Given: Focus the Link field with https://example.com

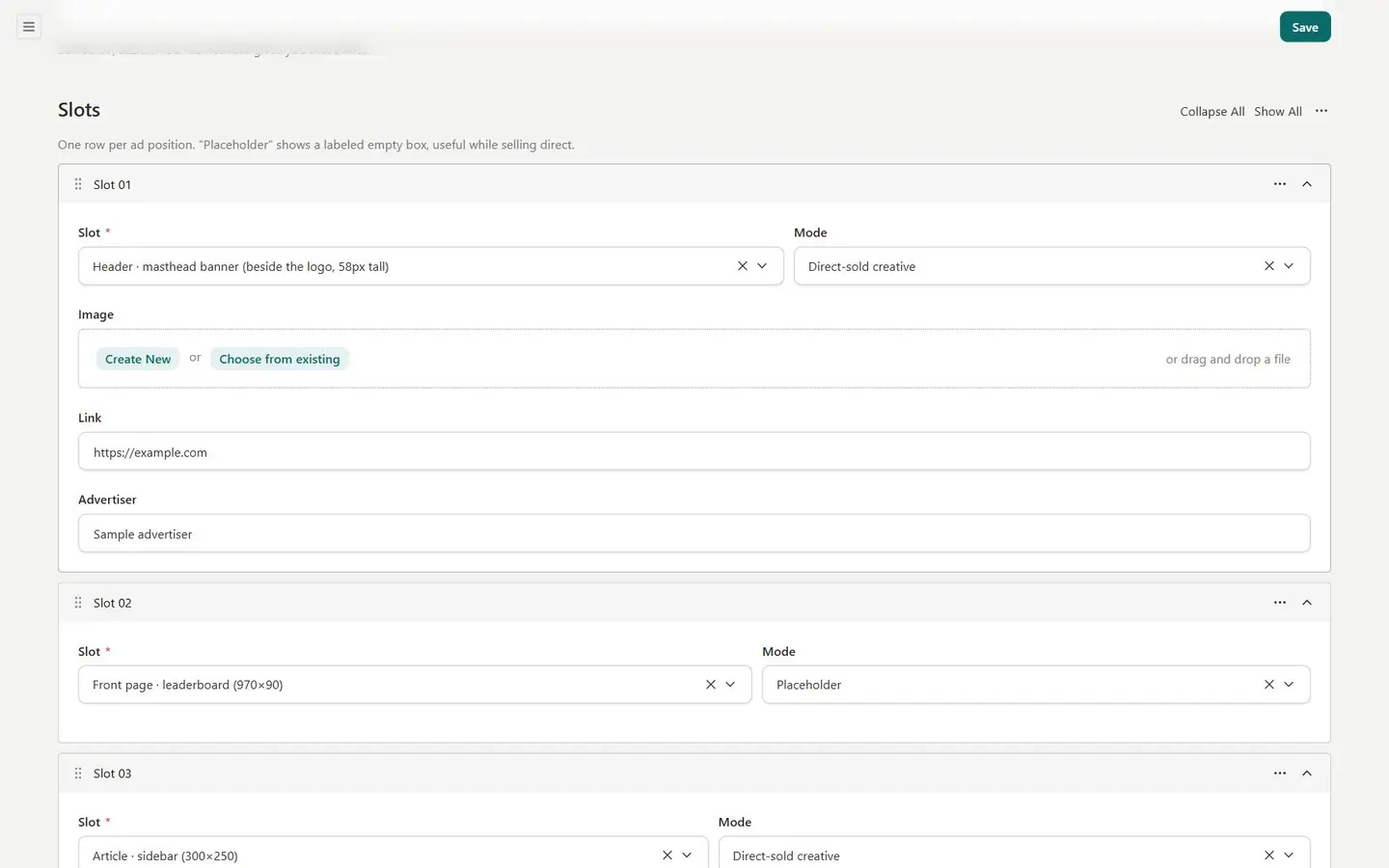Looking at the screenshot, I should (x=694, y=451).
